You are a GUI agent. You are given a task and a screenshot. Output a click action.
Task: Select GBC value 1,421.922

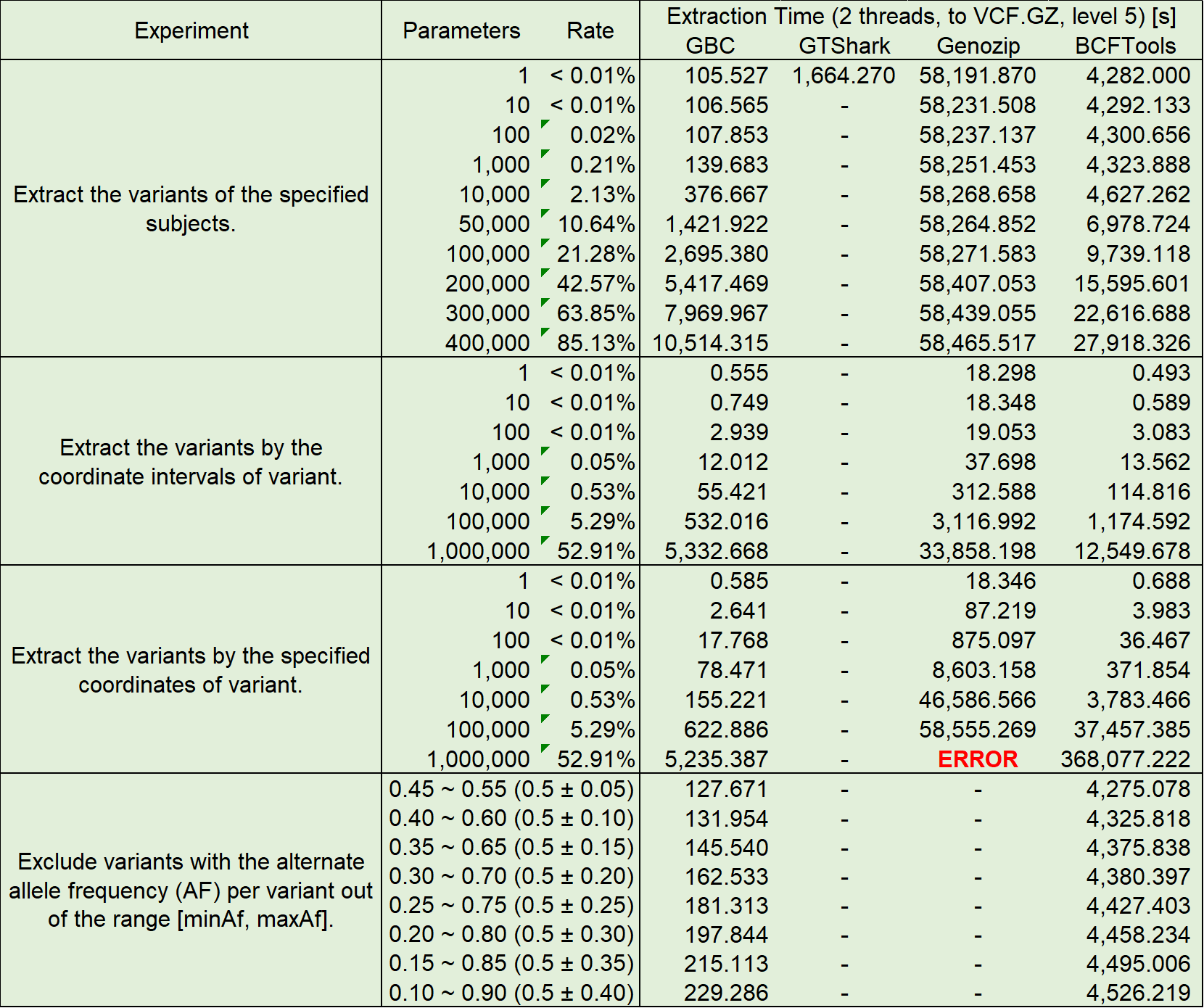[717, 224]
